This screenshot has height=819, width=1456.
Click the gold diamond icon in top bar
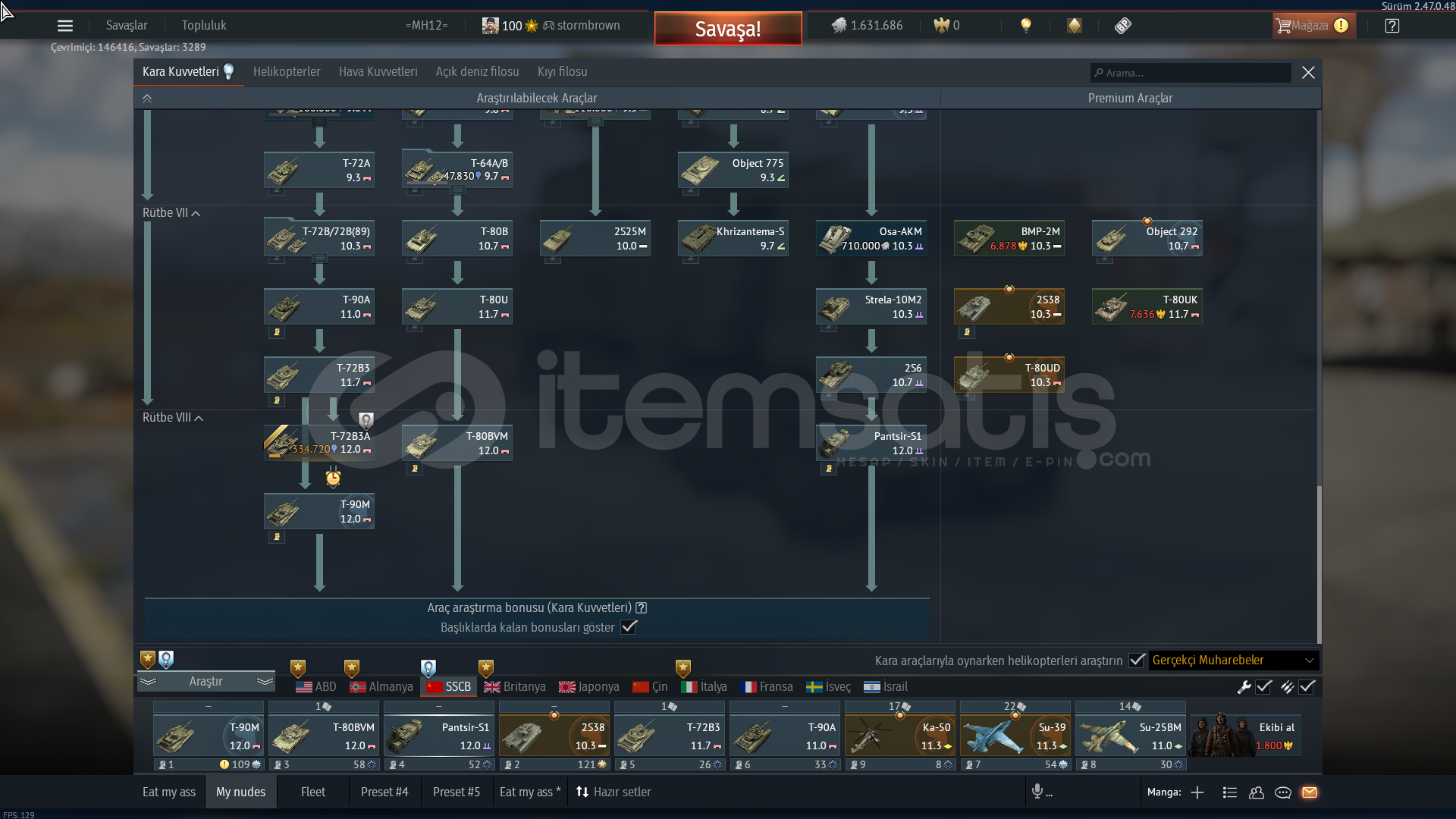pos(1075,26)
